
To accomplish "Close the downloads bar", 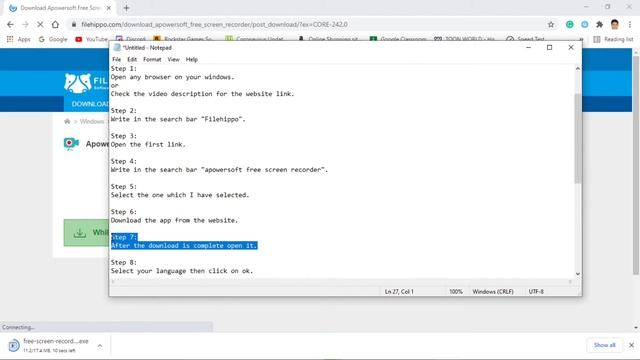I will (631, 345).
